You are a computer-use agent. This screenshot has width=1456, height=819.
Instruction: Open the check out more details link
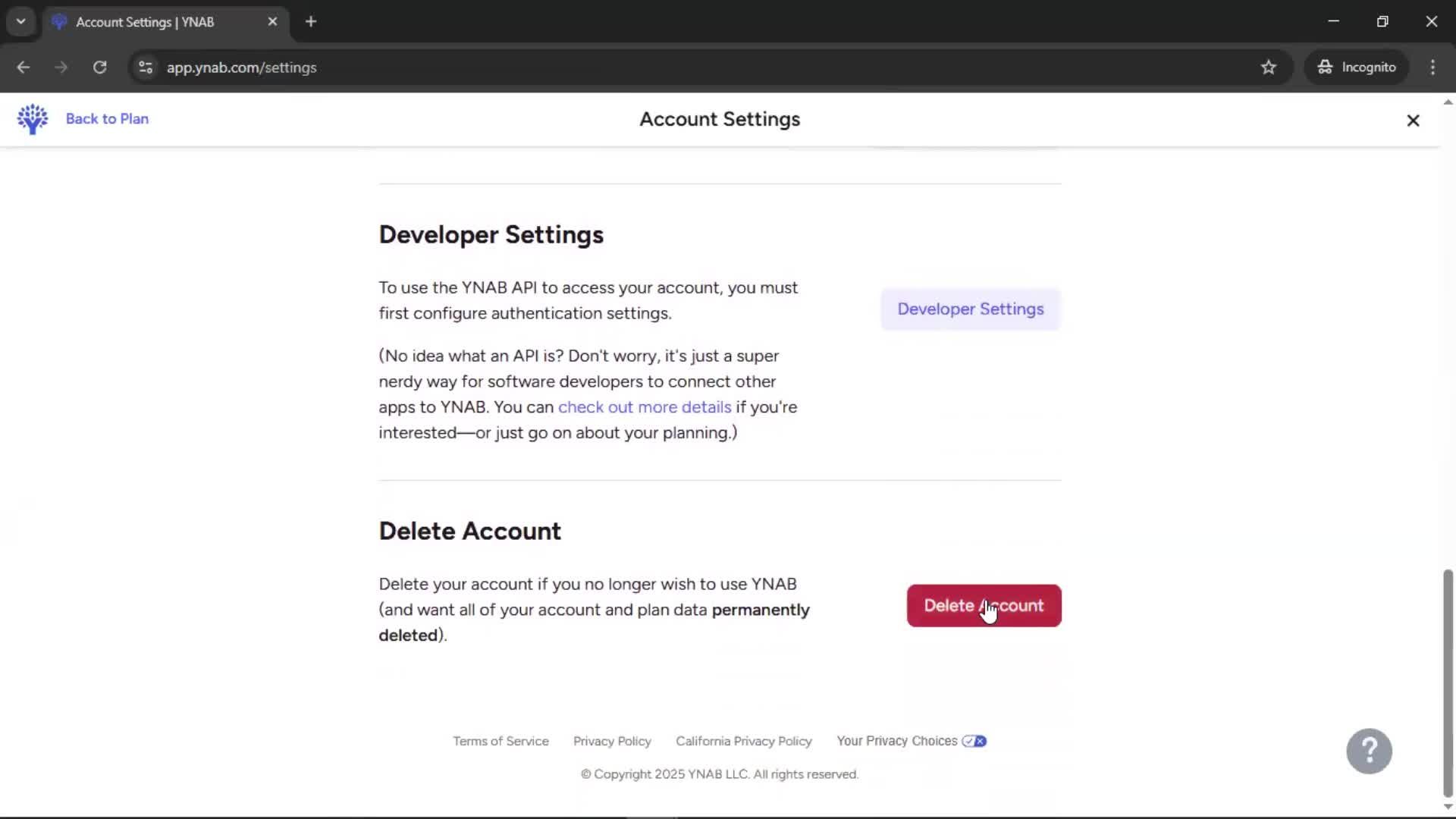click(x=645, y=407)
